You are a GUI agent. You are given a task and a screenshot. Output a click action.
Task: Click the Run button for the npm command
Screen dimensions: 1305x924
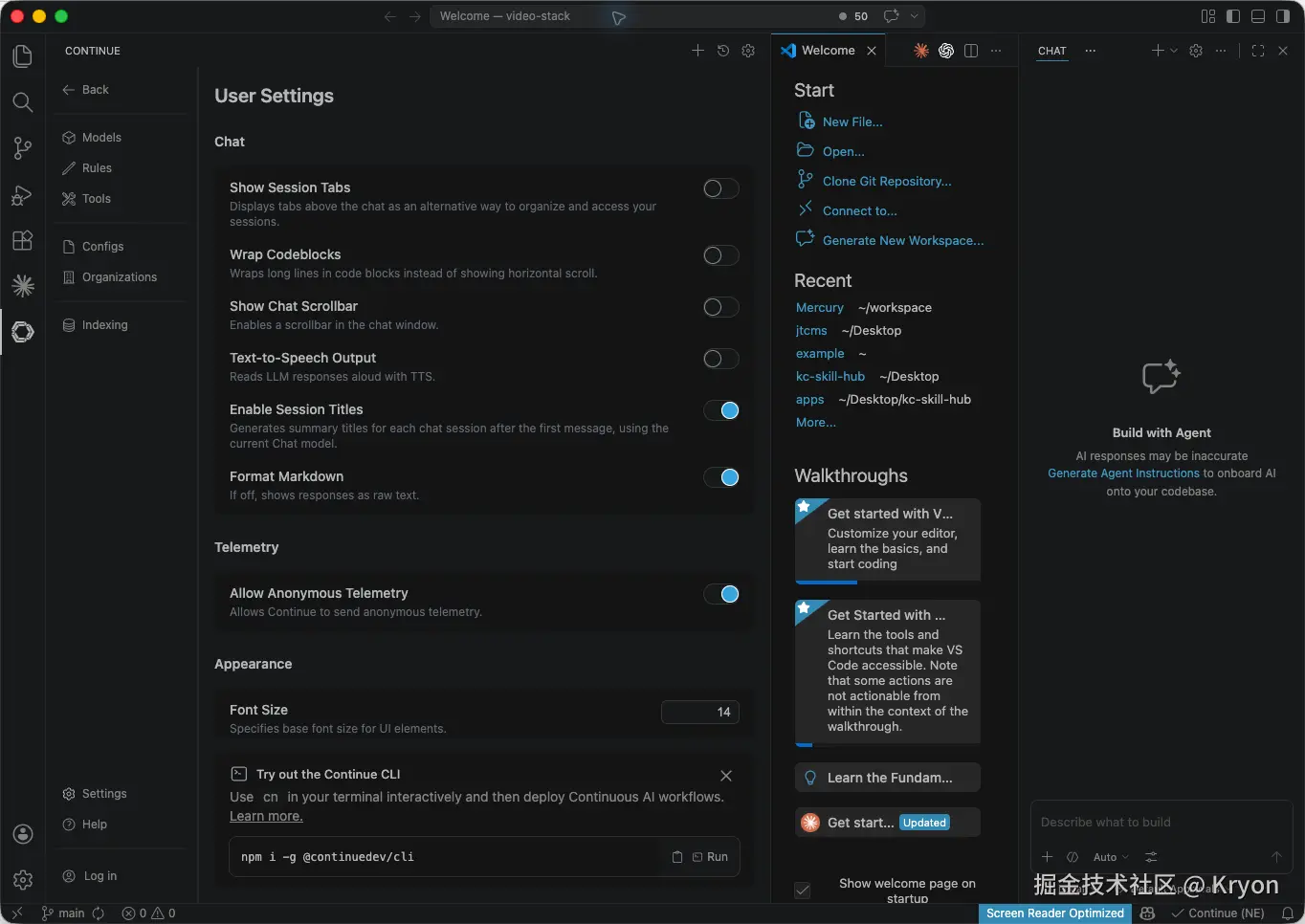710,857
